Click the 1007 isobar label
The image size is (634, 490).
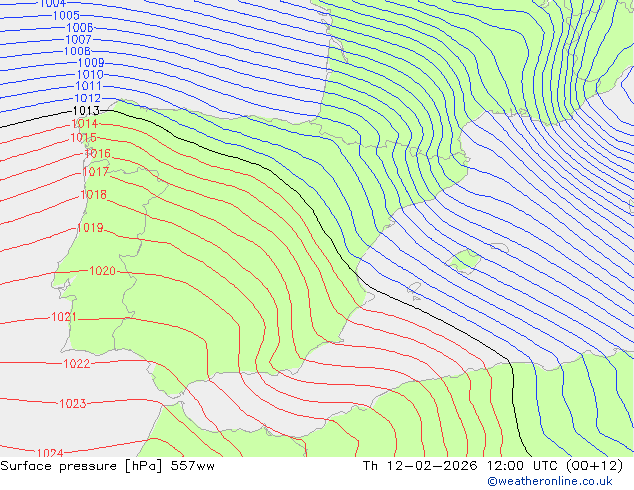78,40
